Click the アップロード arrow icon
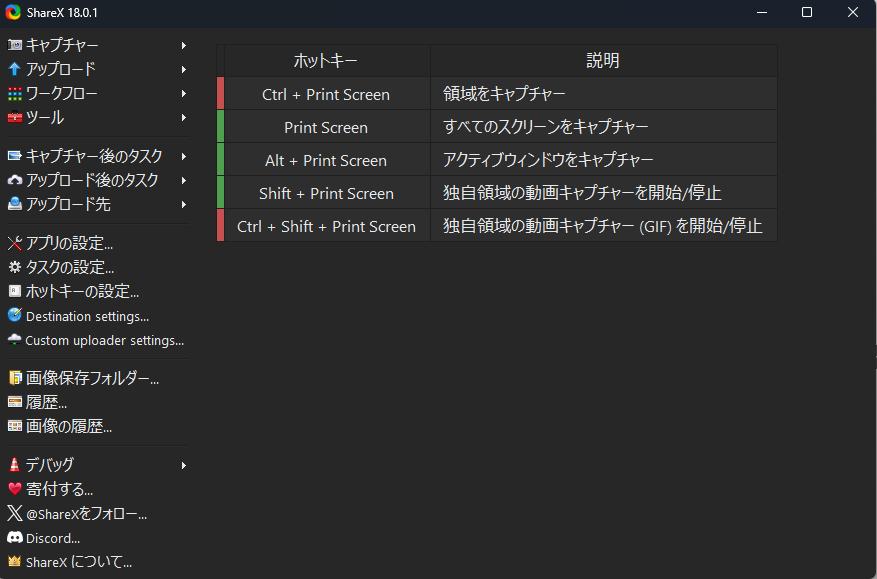 14,69
